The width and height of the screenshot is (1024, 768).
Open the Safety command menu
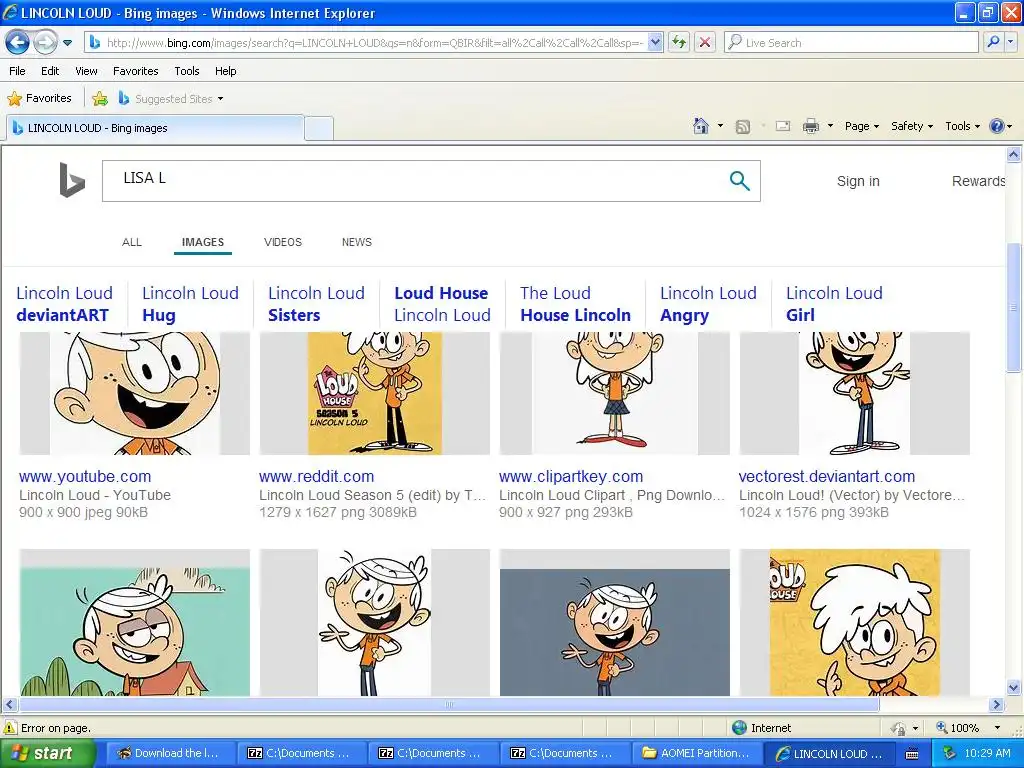tap(912, 126)
